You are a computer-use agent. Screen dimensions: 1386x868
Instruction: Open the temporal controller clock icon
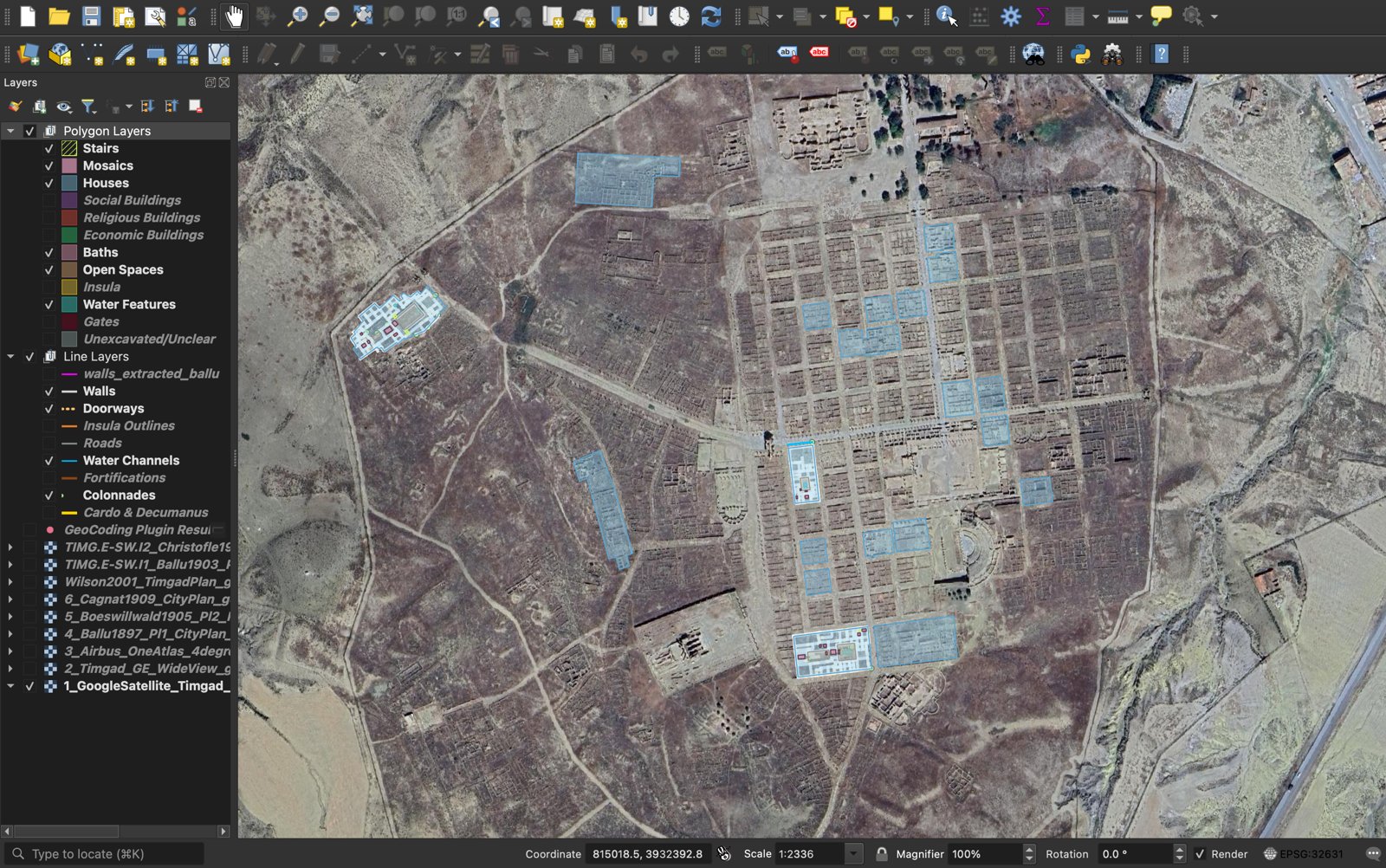pyautogui.click(x=679, y=16)
